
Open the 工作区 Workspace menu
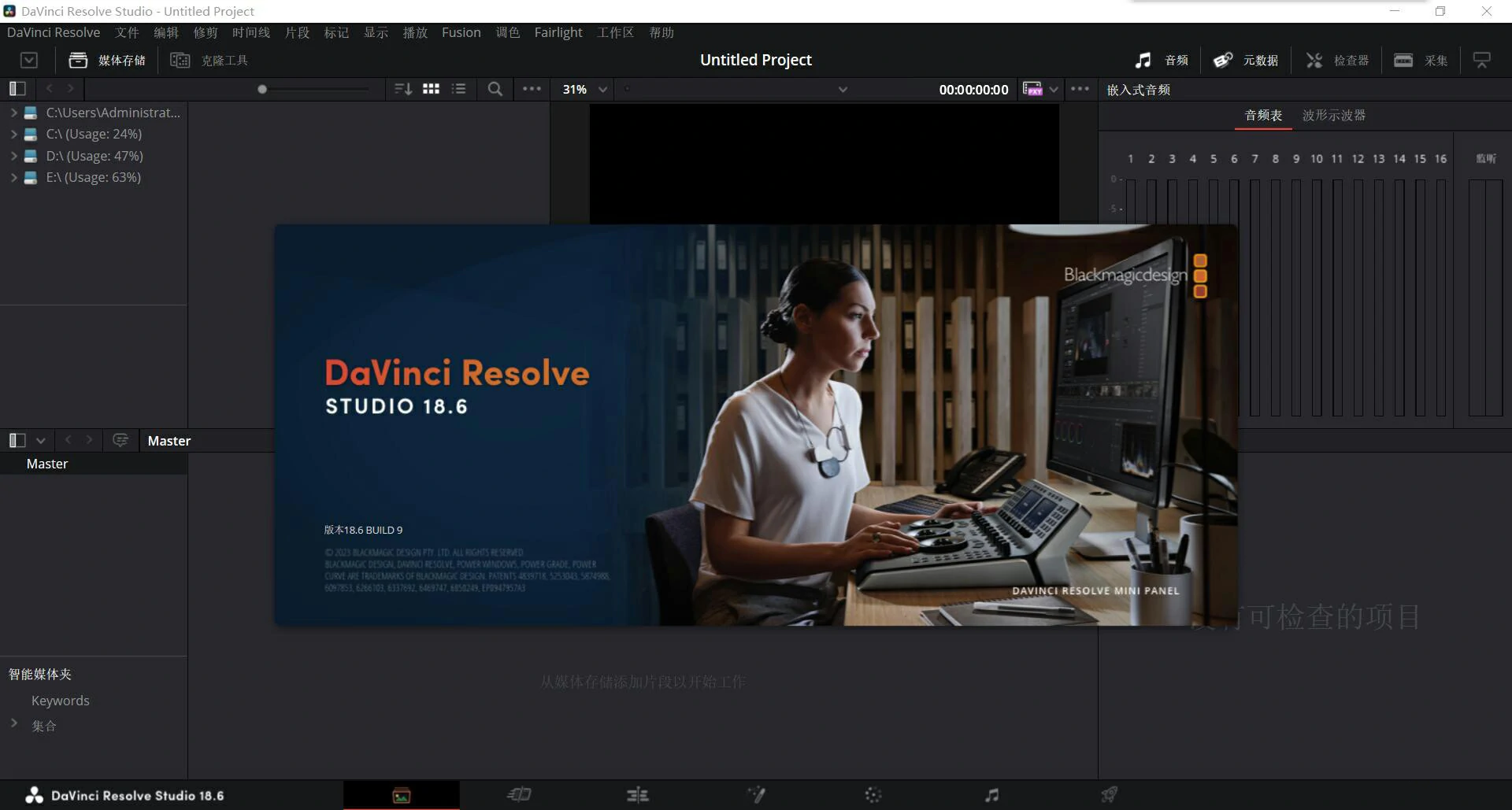pyautogui.click(x=615, y=32)
